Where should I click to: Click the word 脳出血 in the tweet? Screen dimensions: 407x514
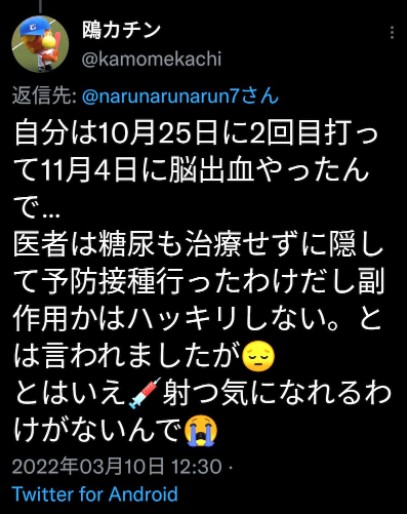[x=210, y=171]
